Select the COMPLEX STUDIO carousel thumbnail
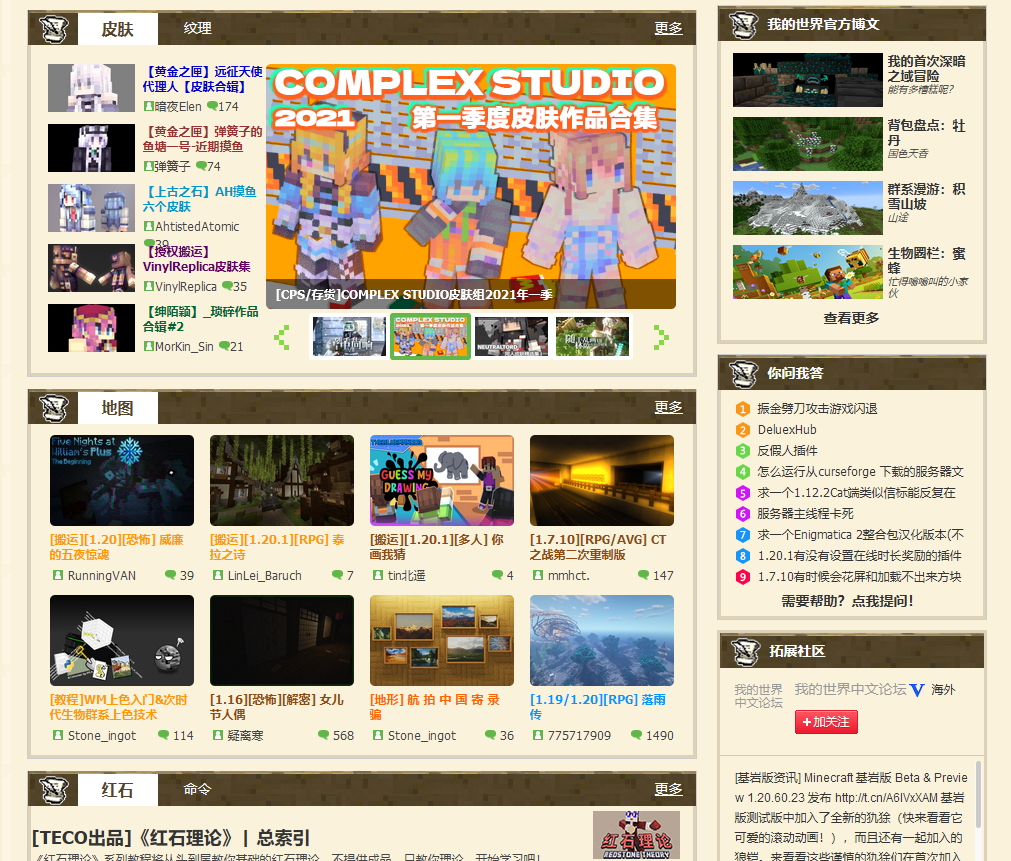Viewport: 1011px width, 861px height. [430, 336]
